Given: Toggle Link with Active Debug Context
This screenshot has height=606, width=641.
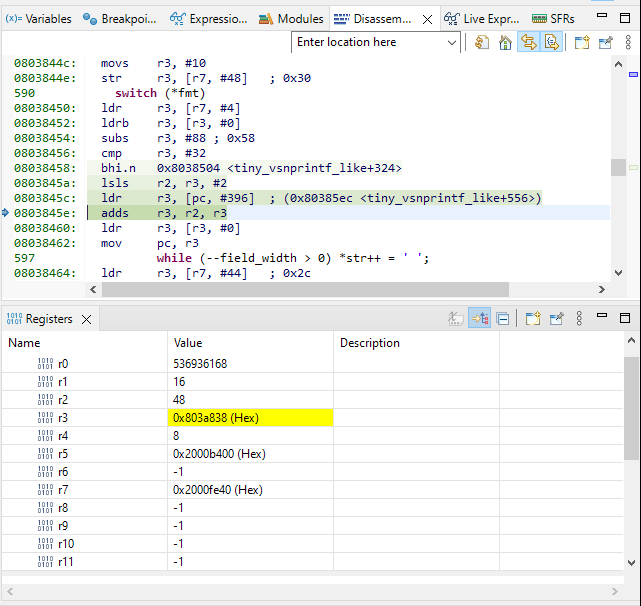Looking at the screenshot, I should coord(529,42).
